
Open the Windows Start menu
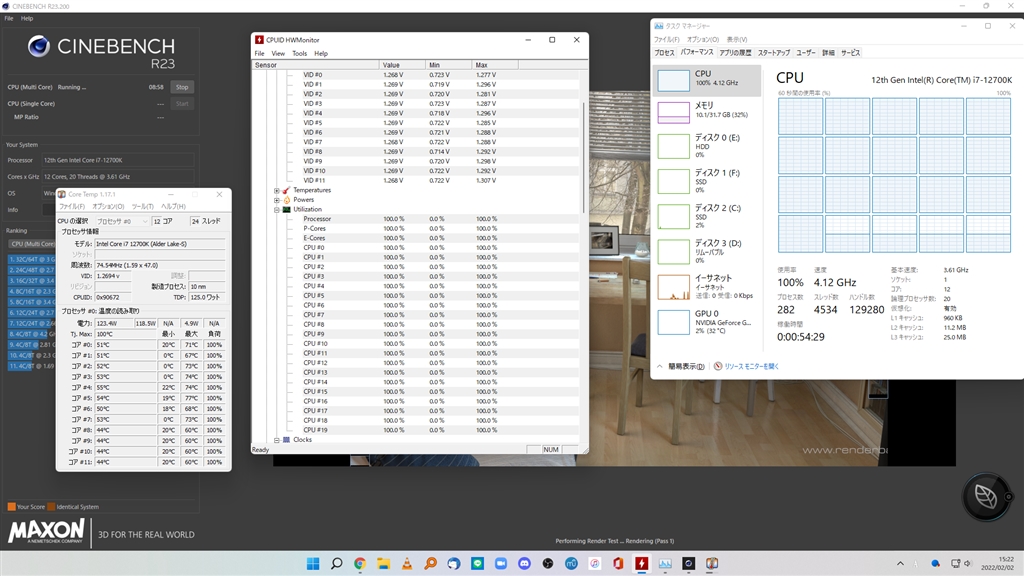(x=313, y=563)
